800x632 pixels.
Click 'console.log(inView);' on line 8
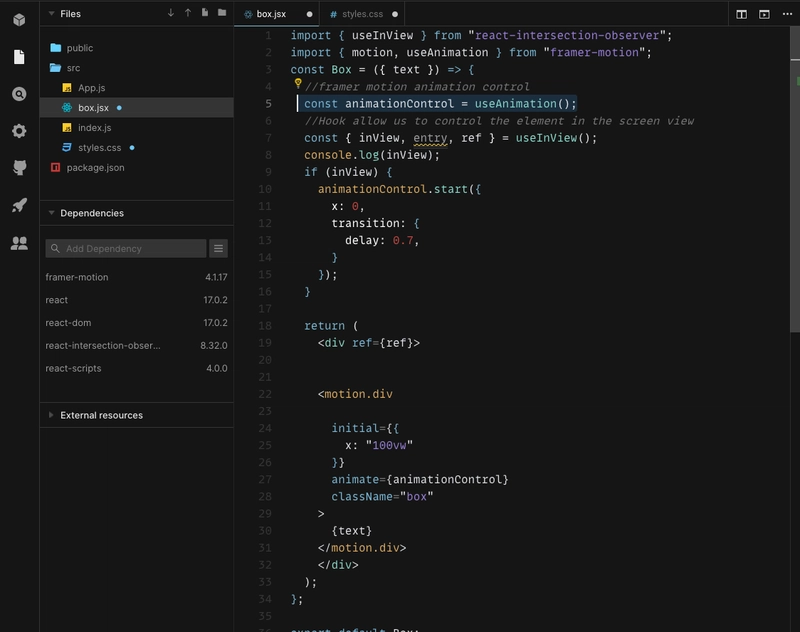point(372,155)
